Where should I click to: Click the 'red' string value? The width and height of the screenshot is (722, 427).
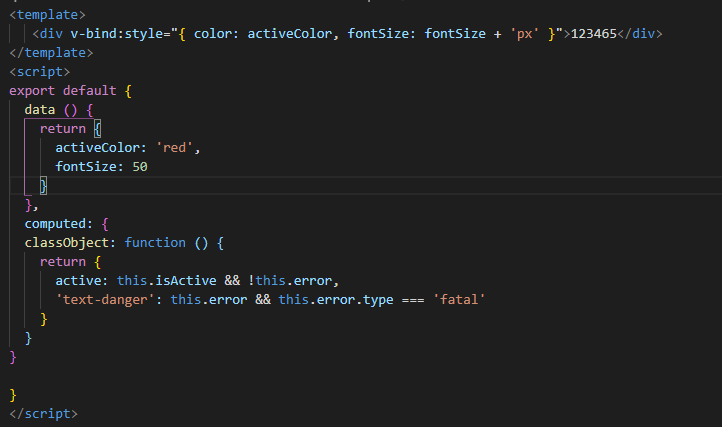tap(174, 147)
